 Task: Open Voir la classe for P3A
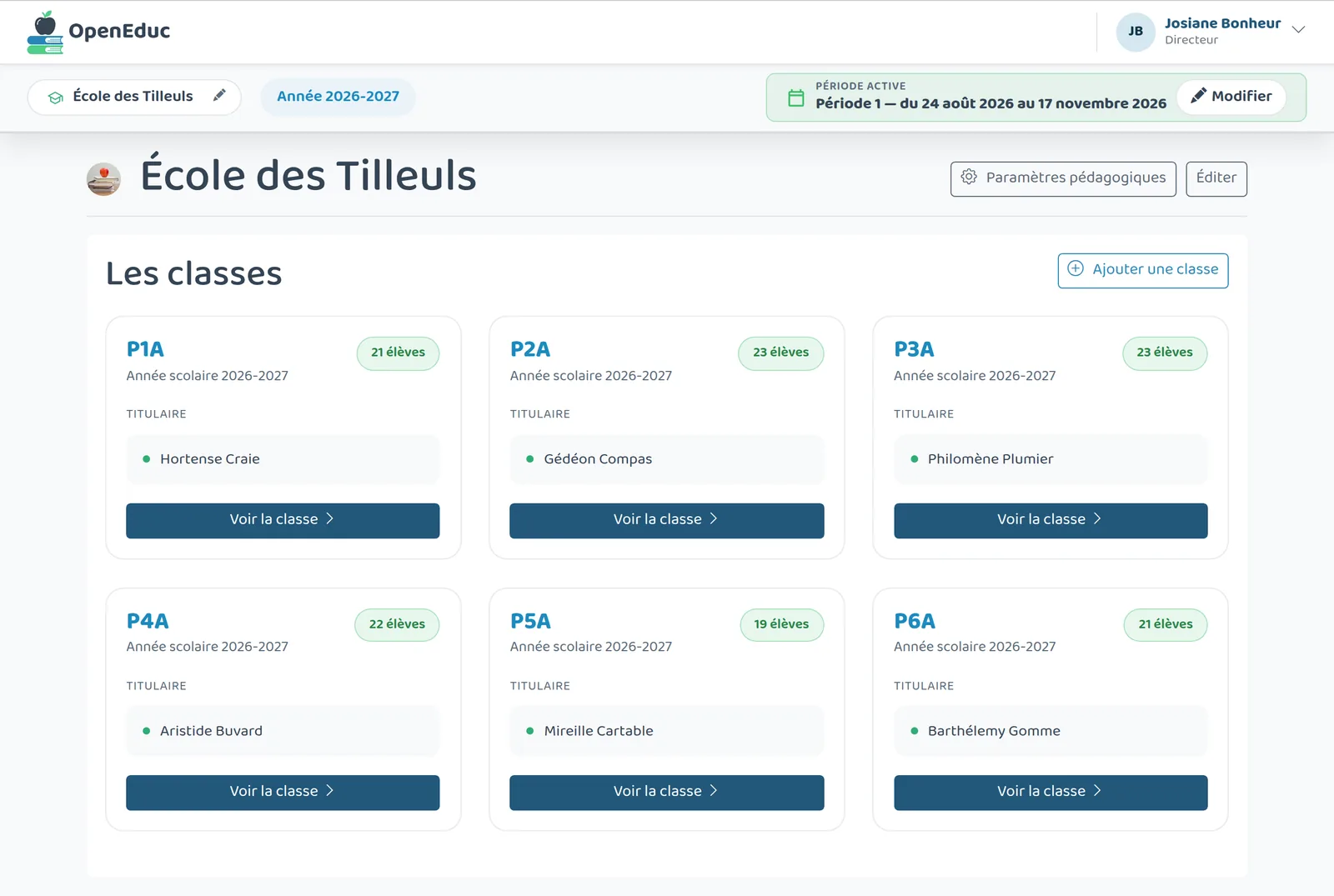[1051, 520]
